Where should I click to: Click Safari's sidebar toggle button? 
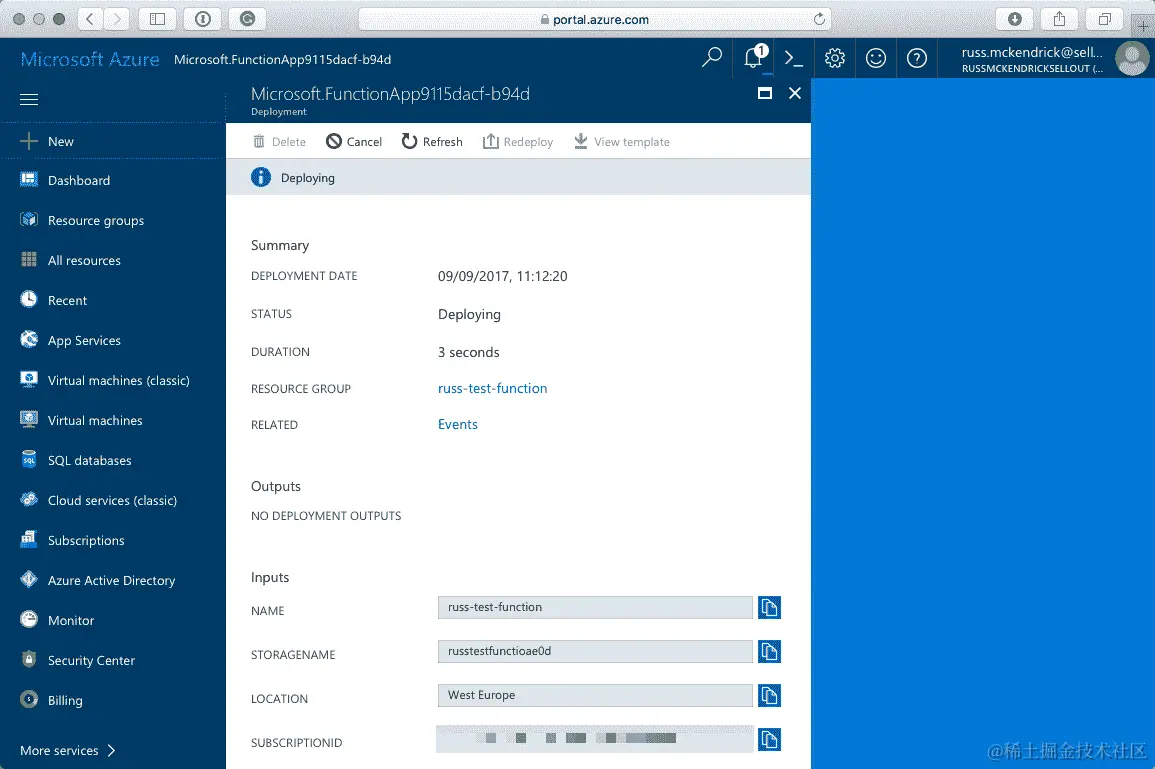(157, 19)
